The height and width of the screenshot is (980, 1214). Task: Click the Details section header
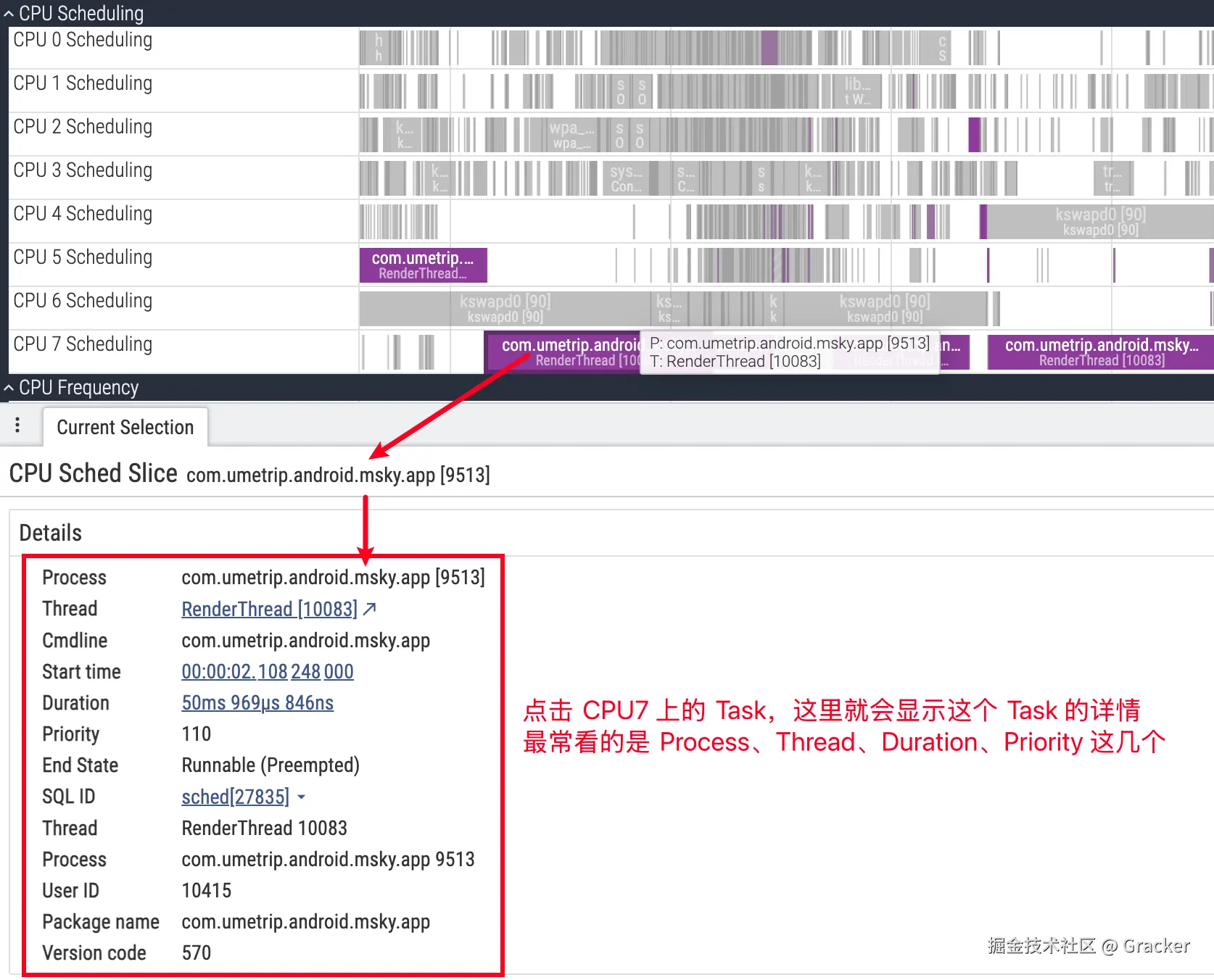tap(51, 533)
